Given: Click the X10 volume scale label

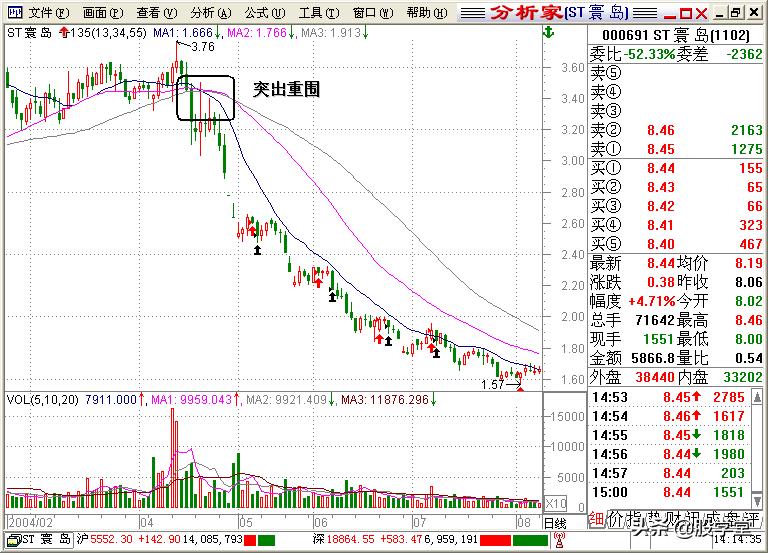Looking at the screenshot, I should [x=555, y=503].
